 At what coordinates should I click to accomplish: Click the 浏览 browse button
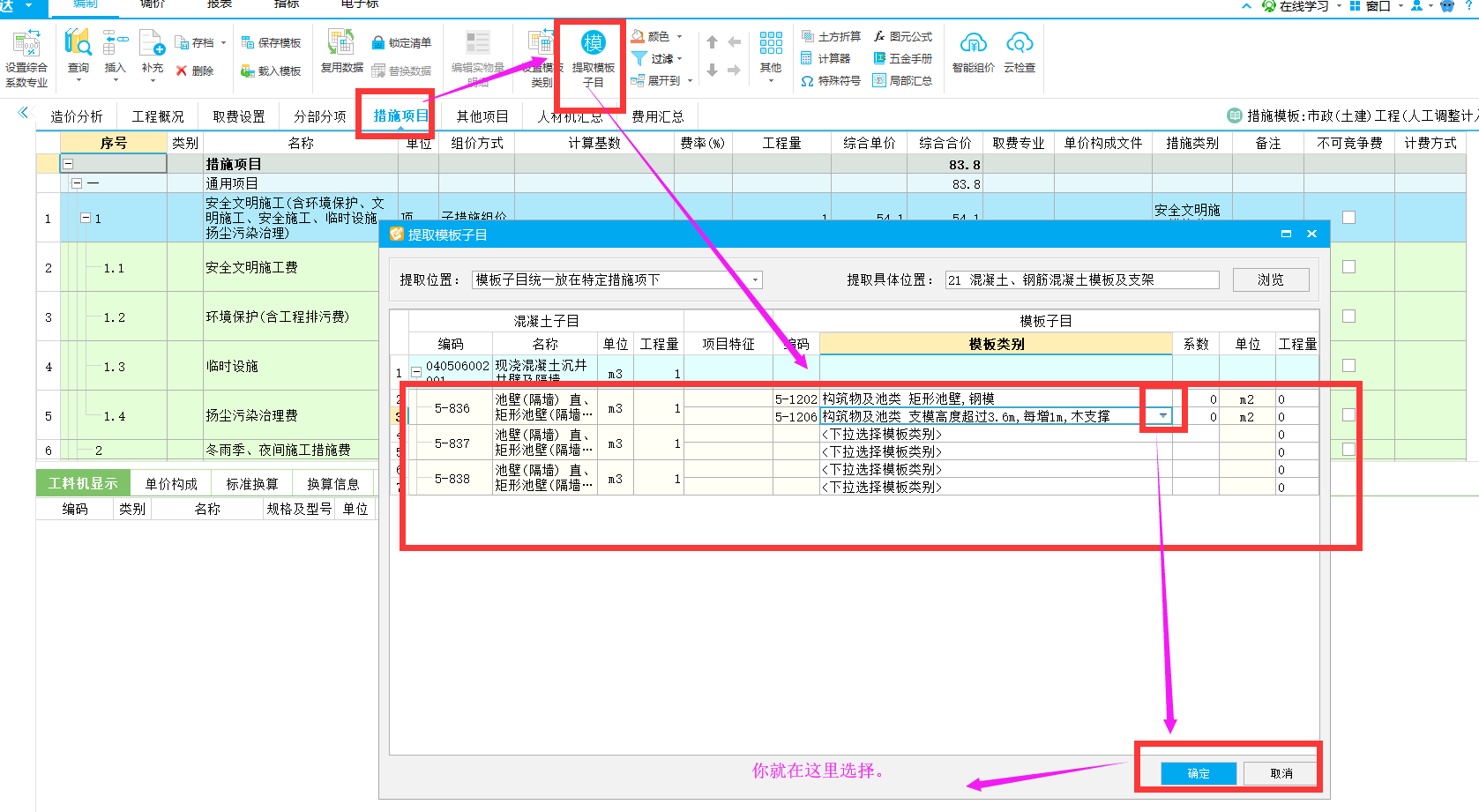click(1271, 279)
